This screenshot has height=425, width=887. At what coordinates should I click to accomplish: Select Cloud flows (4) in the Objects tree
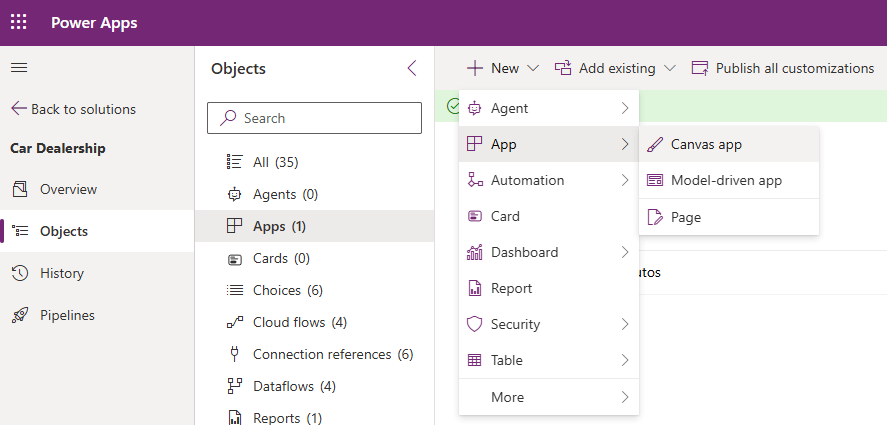[x=299, y=322]
